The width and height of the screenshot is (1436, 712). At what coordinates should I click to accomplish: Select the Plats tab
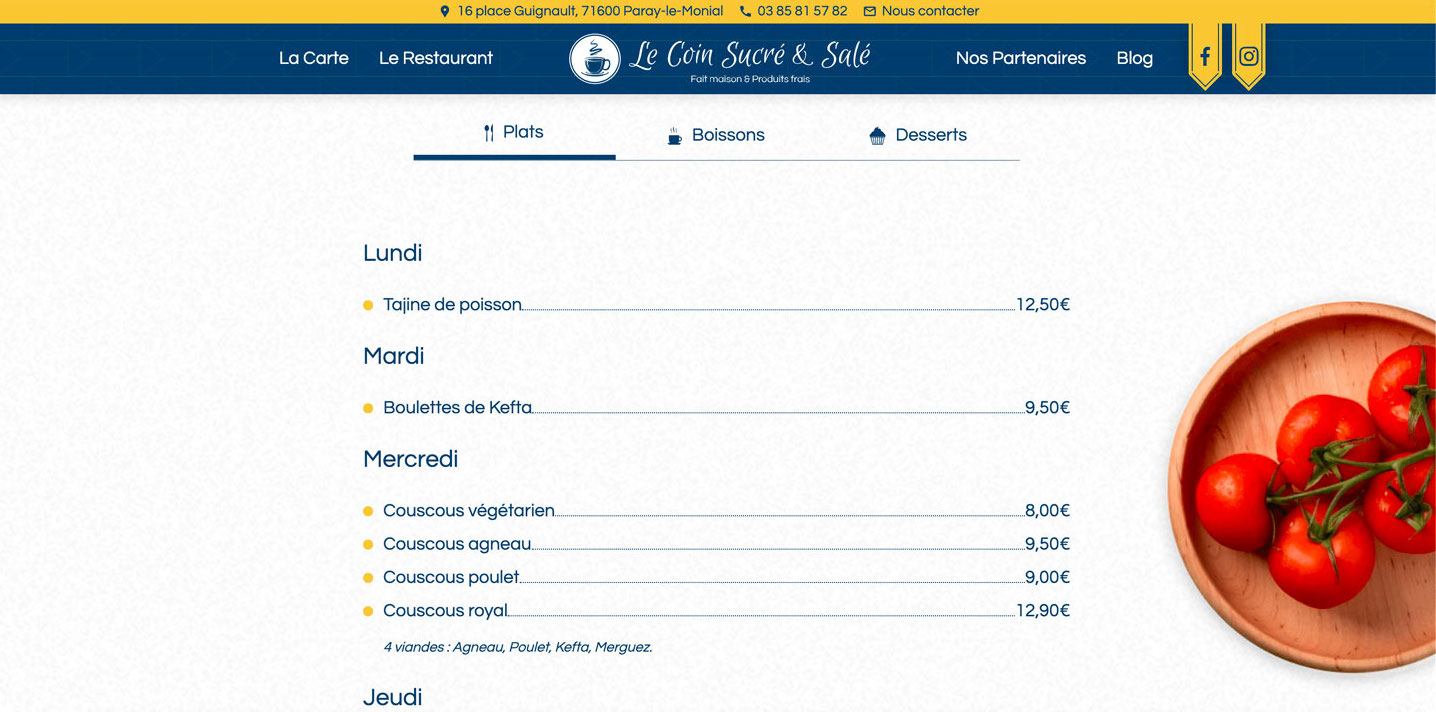pyautogui.click(x=523, y=132)
